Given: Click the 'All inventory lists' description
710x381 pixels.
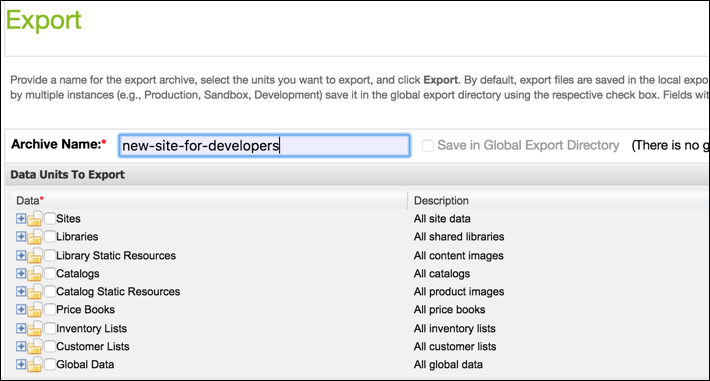Looking at the screenshot, I should [x=455, y=328].
